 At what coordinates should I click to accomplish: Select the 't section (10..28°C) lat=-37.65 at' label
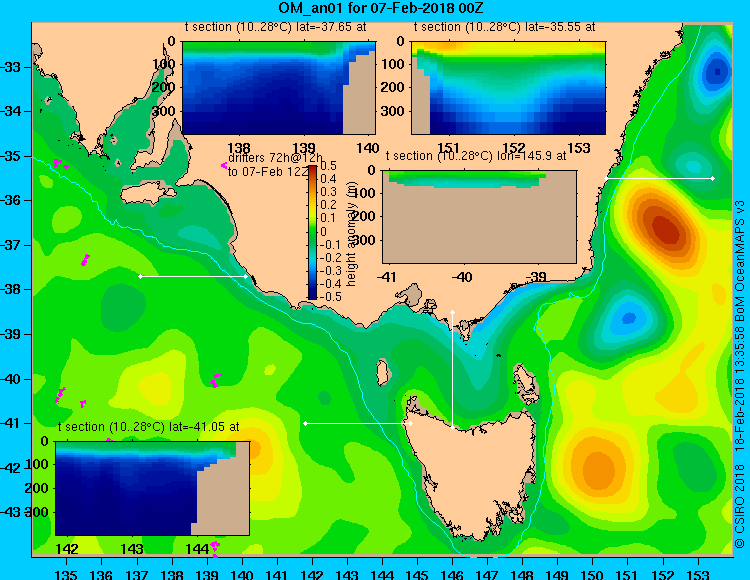tap(276, 27)
